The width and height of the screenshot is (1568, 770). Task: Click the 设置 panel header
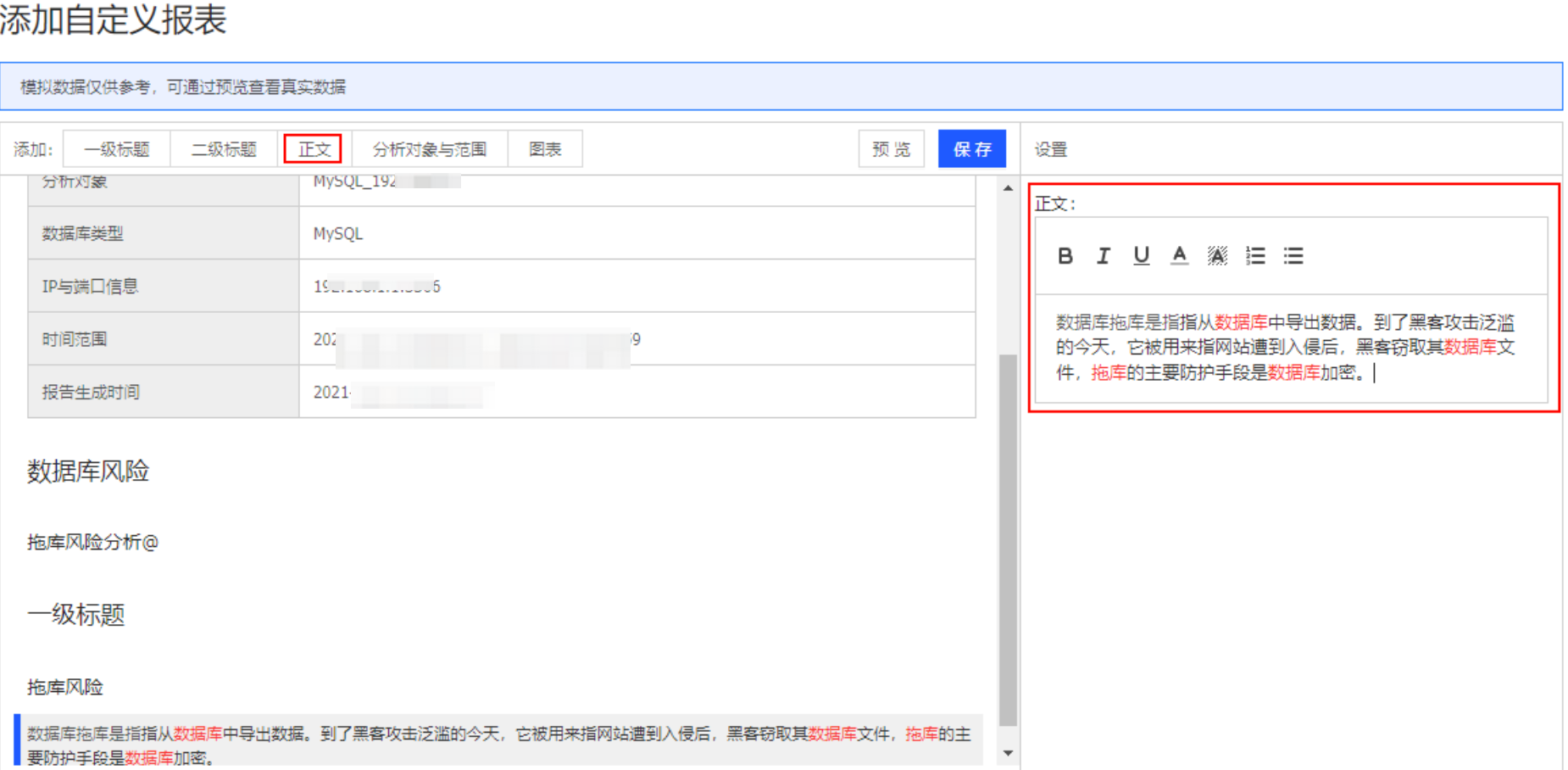pos(1051,149)
